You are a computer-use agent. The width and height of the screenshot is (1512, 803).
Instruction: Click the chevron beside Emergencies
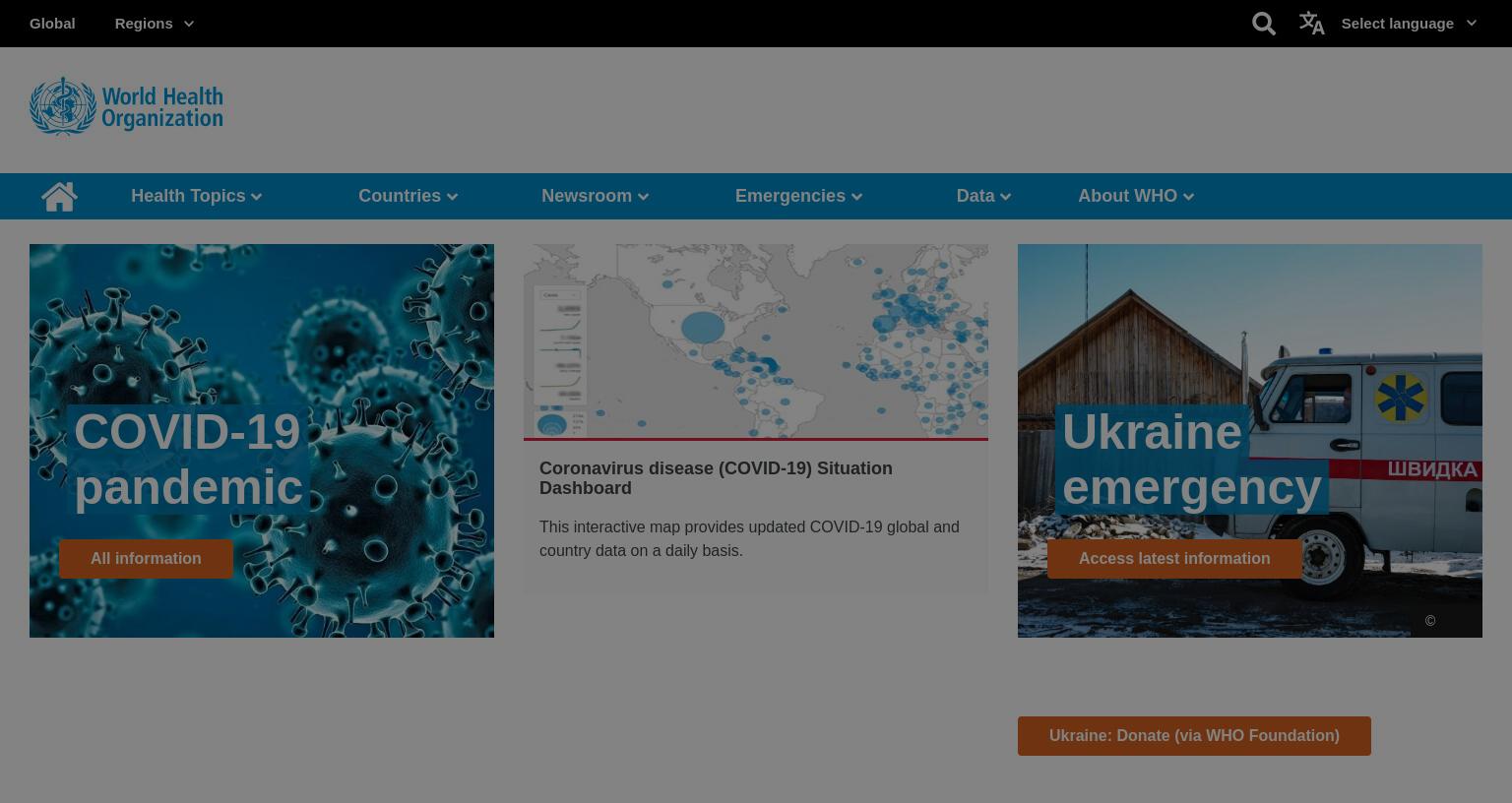(x=857, y=197)
